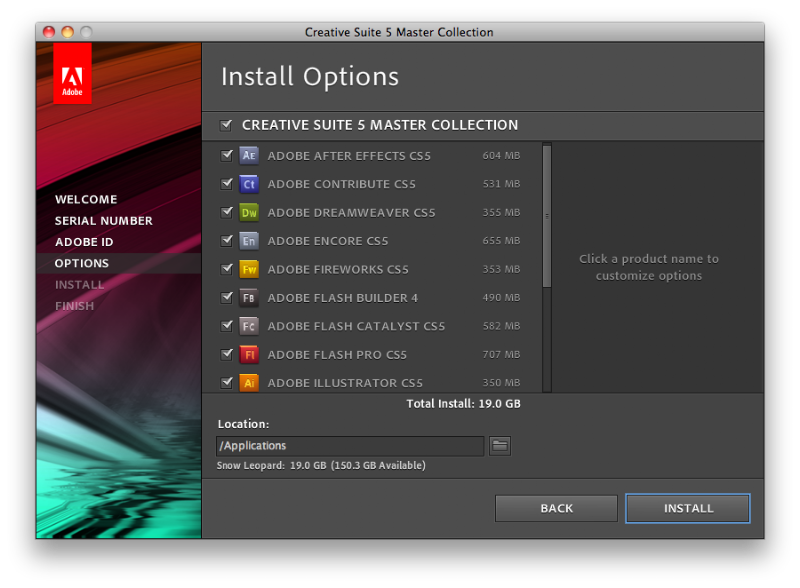The image size is (800, 588).
Task: Uncheck Adobe Contribute CS5 checkbox
Action: click(x=227, y=184)
